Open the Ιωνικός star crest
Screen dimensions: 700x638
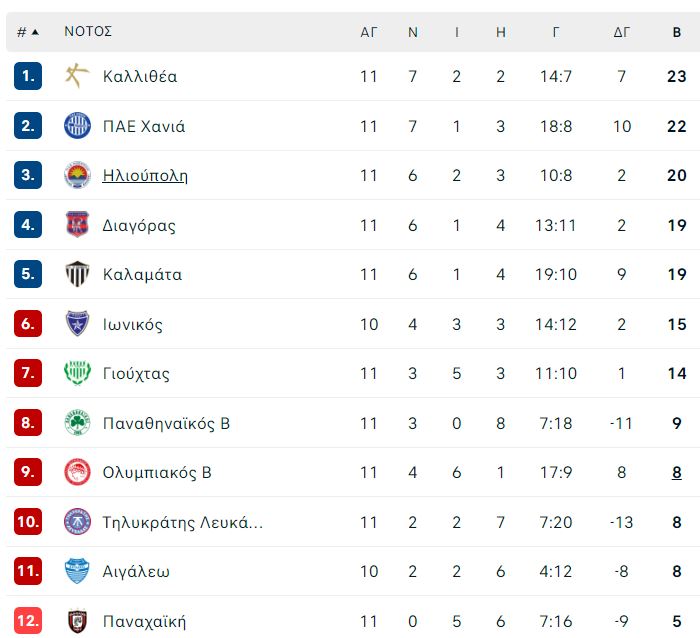[x=77, y=323]
